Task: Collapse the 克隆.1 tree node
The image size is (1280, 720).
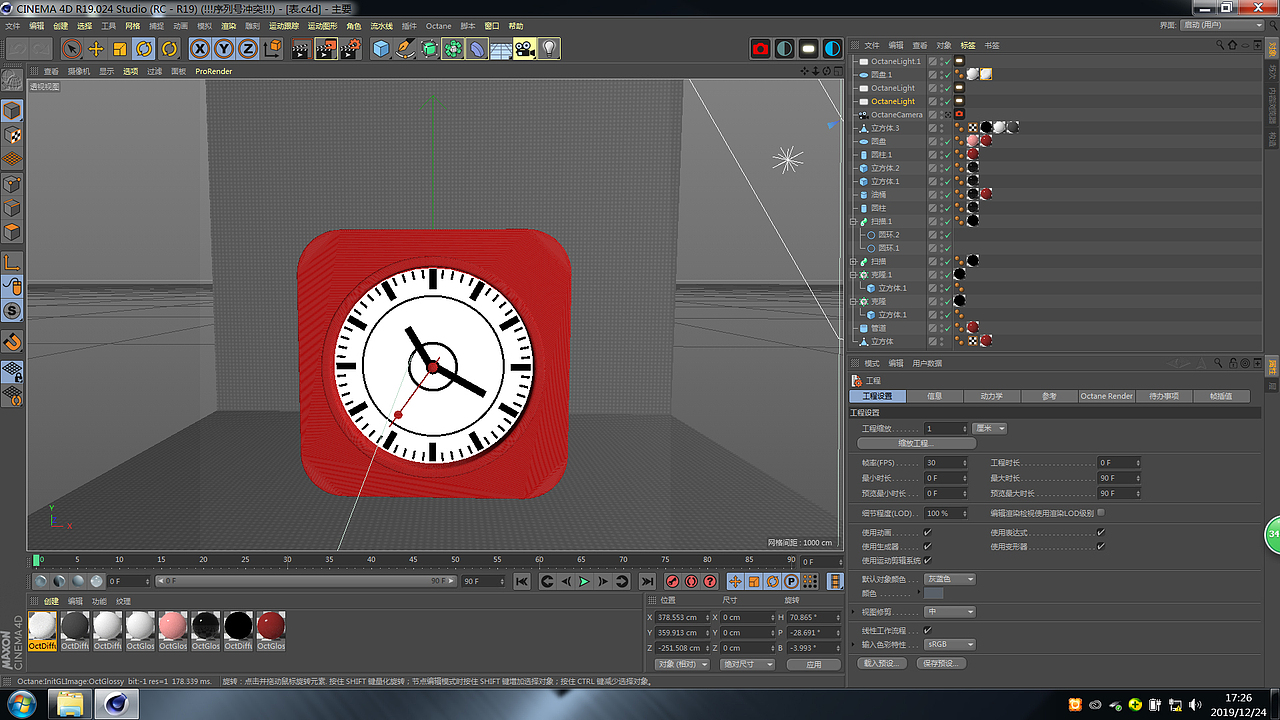Action: pyautogui.click(x=853, y=274)
